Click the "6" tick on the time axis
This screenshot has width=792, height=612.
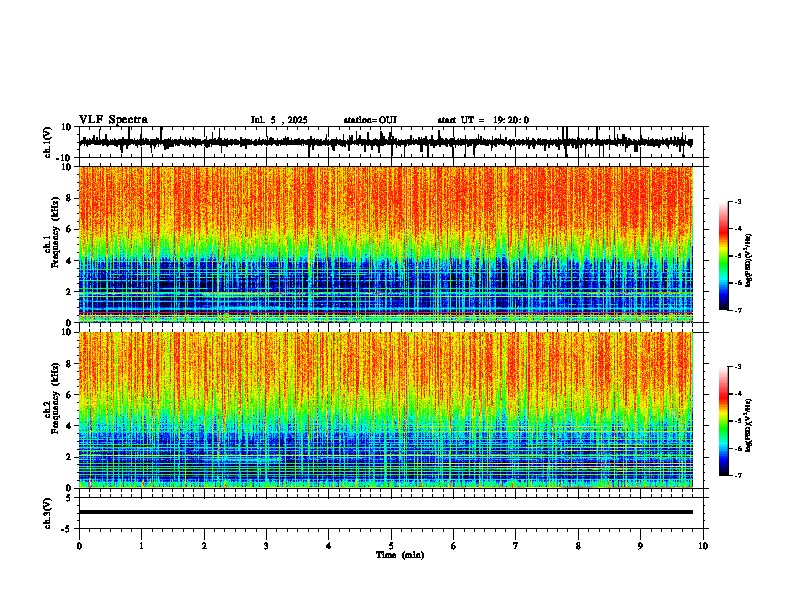point(454,546)
